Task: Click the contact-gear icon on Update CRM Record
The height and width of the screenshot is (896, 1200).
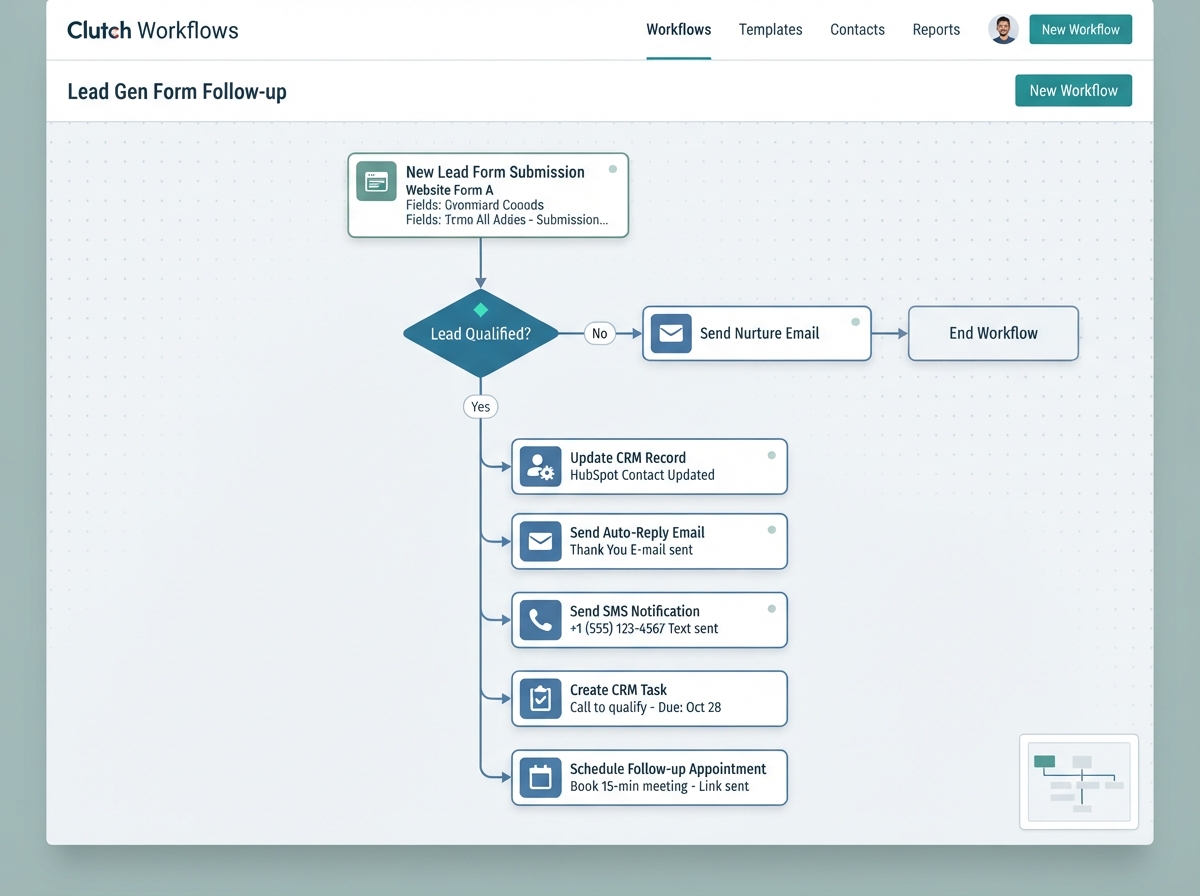Action: [x=541, y=466]
